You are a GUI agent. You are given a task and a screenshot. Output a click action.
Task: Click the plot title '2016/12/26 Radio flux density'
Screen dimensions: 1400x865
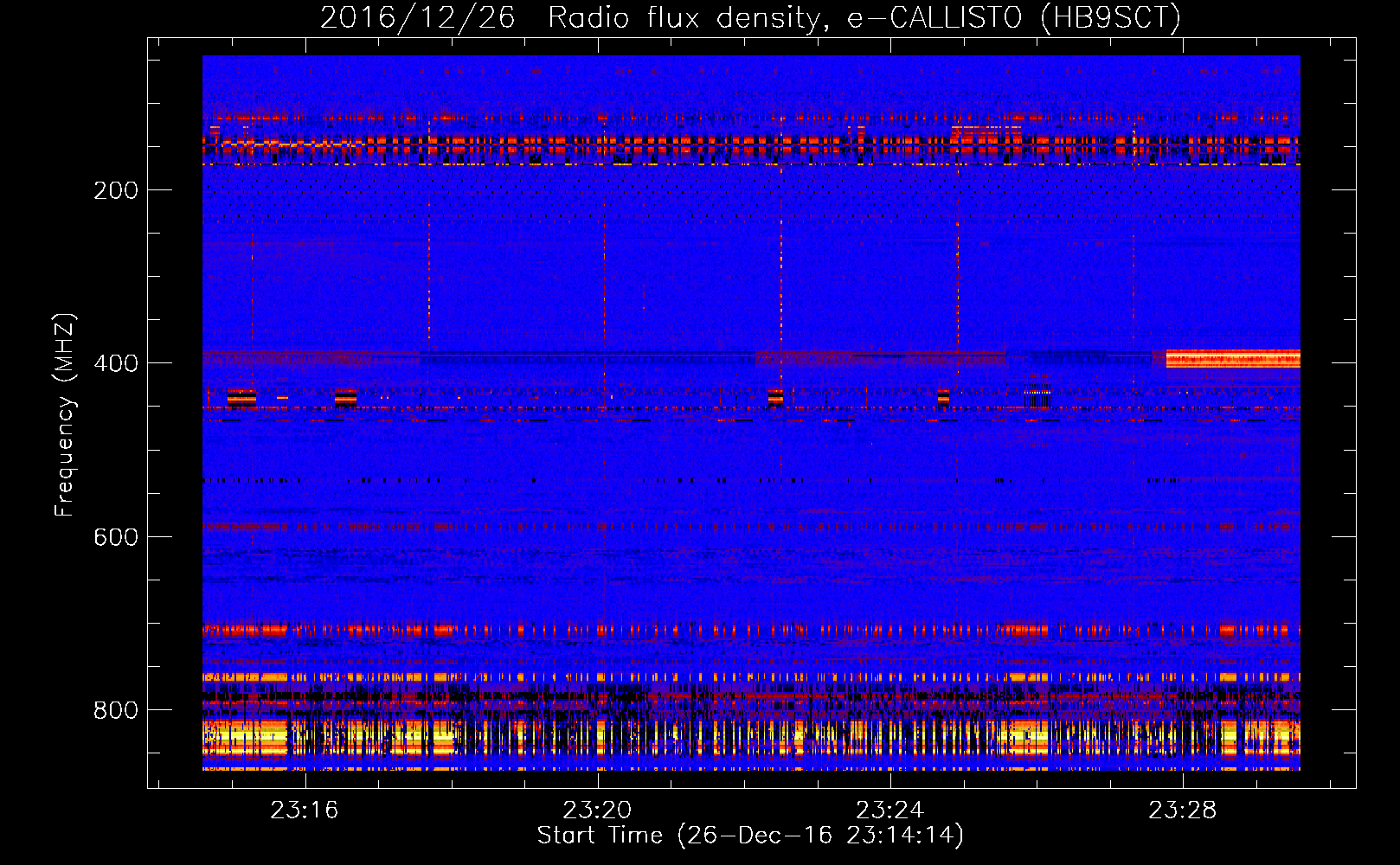750,17
